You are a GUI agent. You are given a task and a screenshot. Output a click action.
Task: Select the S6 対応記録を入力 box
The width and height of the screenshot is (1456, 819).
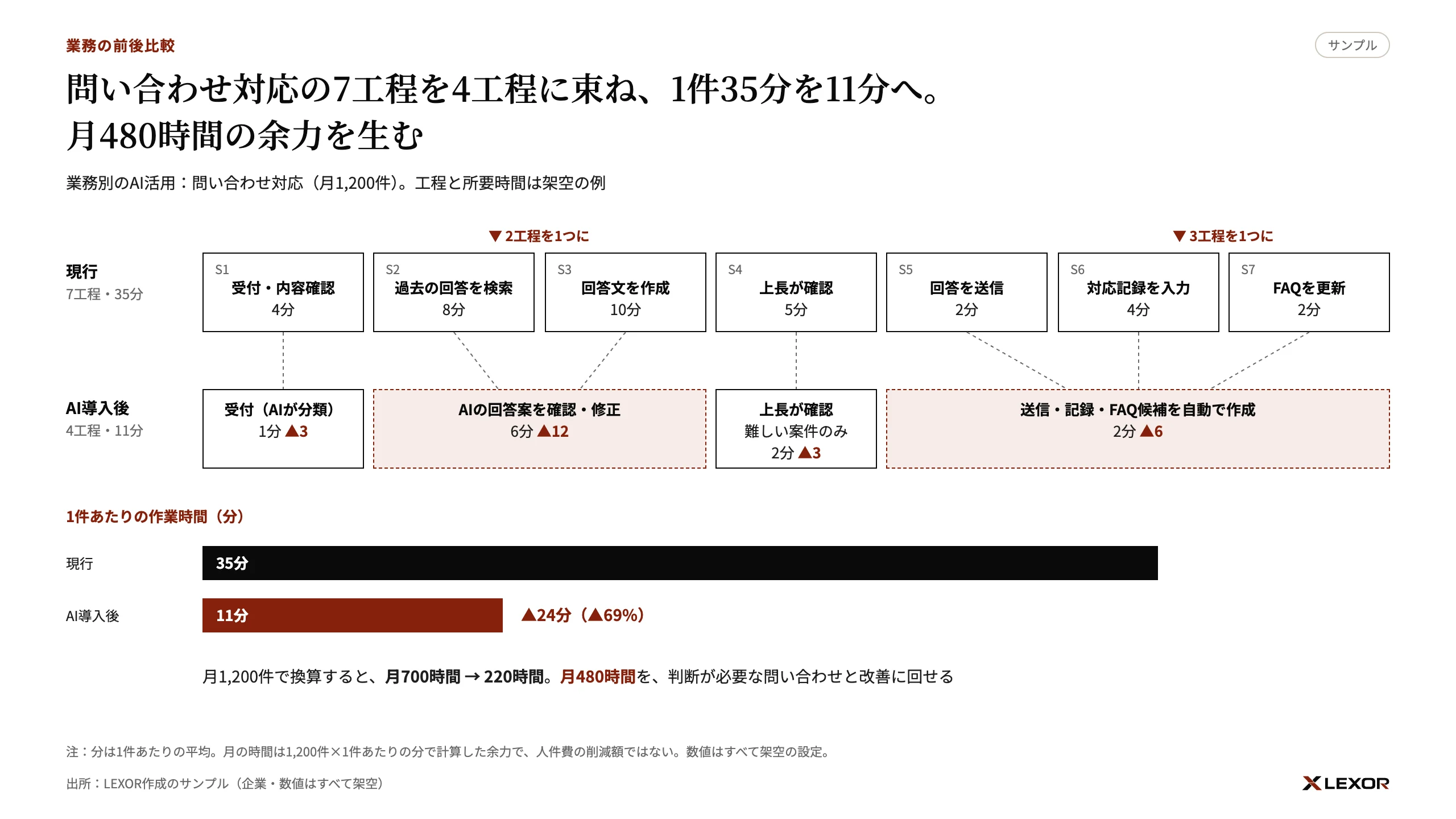[x=1138, y=292]
